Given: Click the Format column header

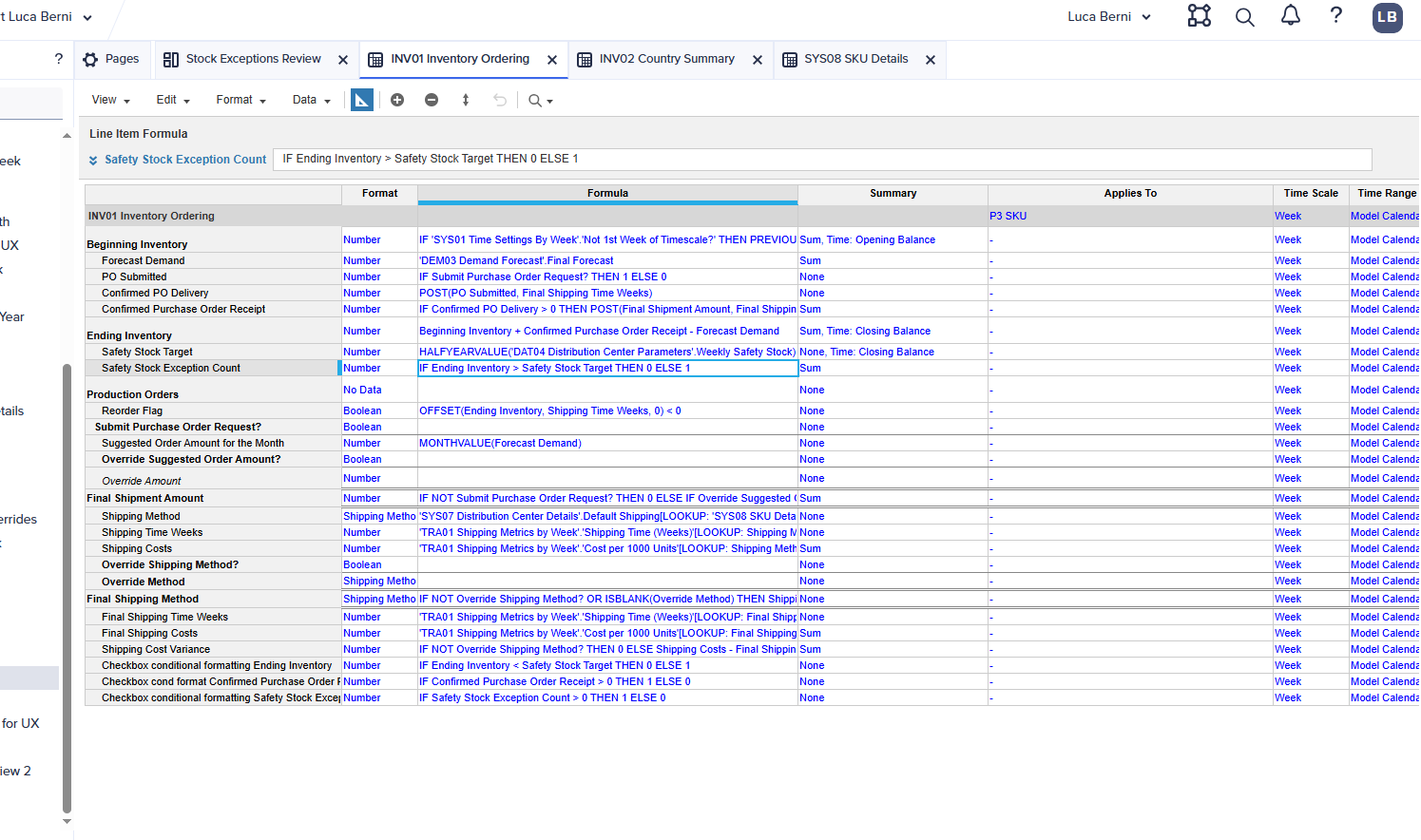Looking at the screenshot, I should pos(379,193).
